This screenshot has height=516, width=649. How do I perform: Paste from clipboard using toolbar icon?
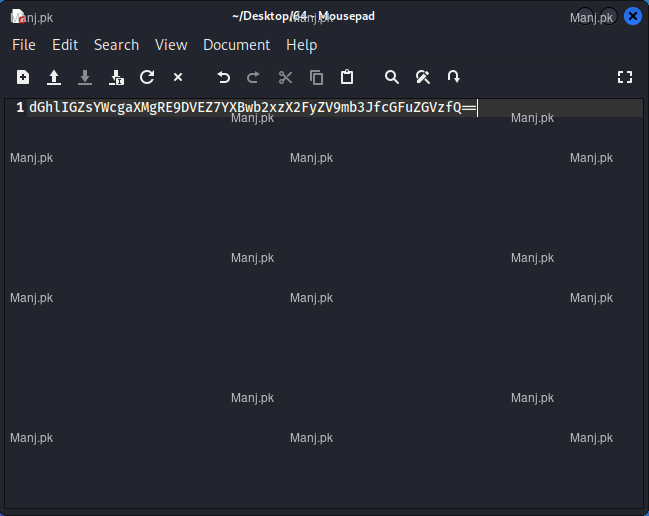pos(347,77)
